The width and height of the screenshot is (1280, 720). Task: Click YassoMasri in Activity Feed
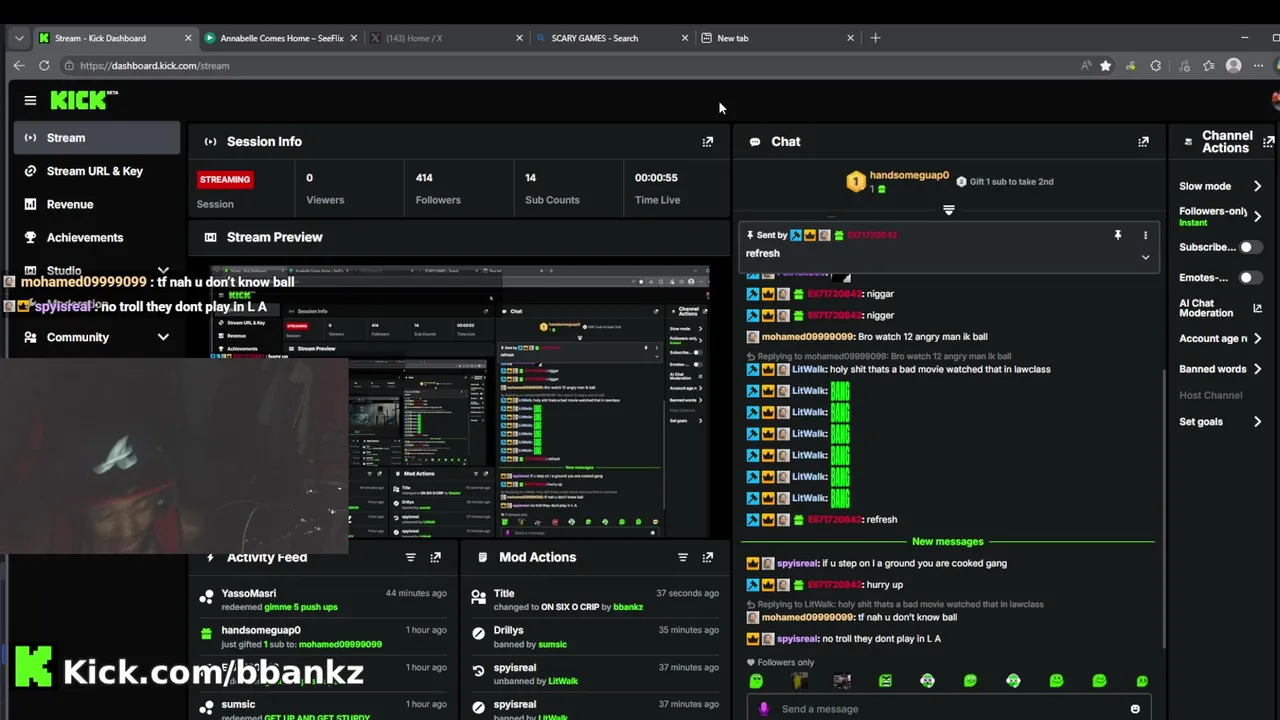(x=249, y=594)
